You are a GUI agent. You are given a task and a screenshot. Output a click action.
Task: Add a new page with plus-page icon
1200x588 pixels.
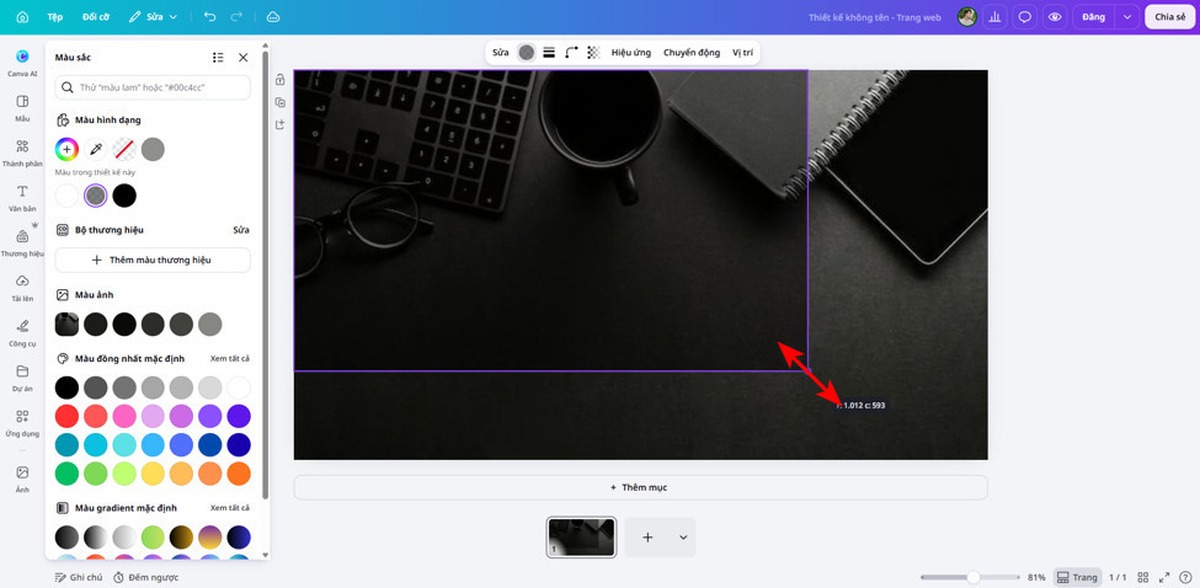click(x=280, y=124)
